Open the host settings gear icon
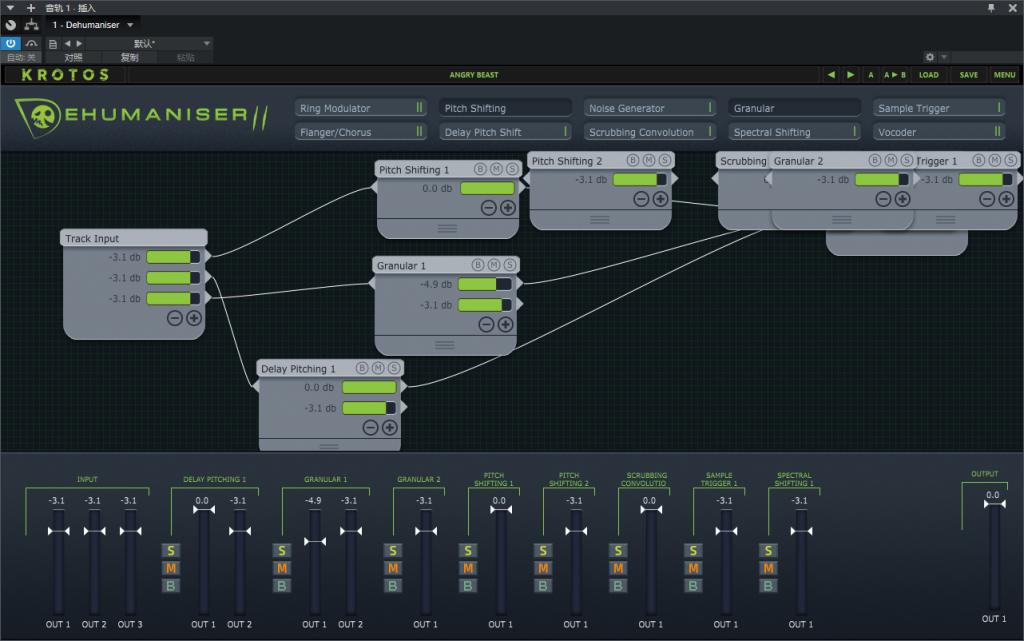This screenshot has width=1024, height=641. pyautogui.click(x=930, y=57)
